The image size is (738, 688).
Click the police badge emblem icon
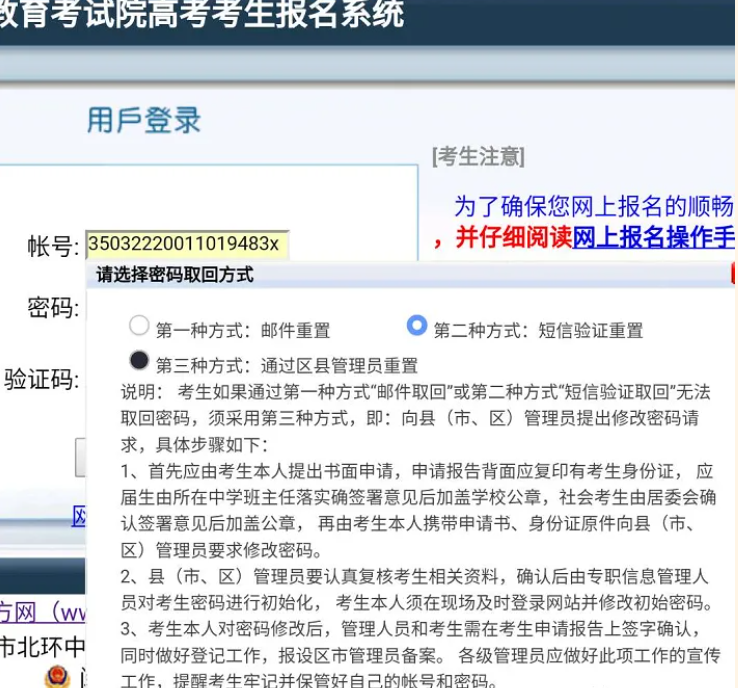(57, 677)
